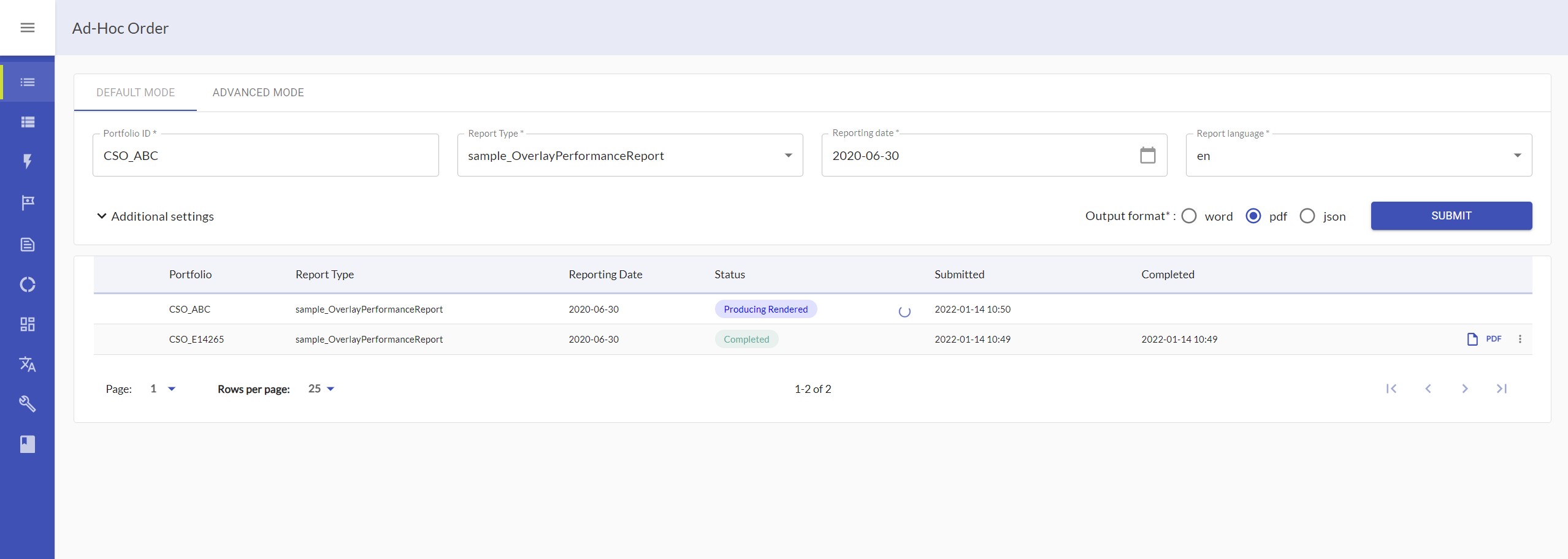The height and width of the screenshot is (559, 1568).
Task: Select word output format
Action: (x=1189, y=216)
